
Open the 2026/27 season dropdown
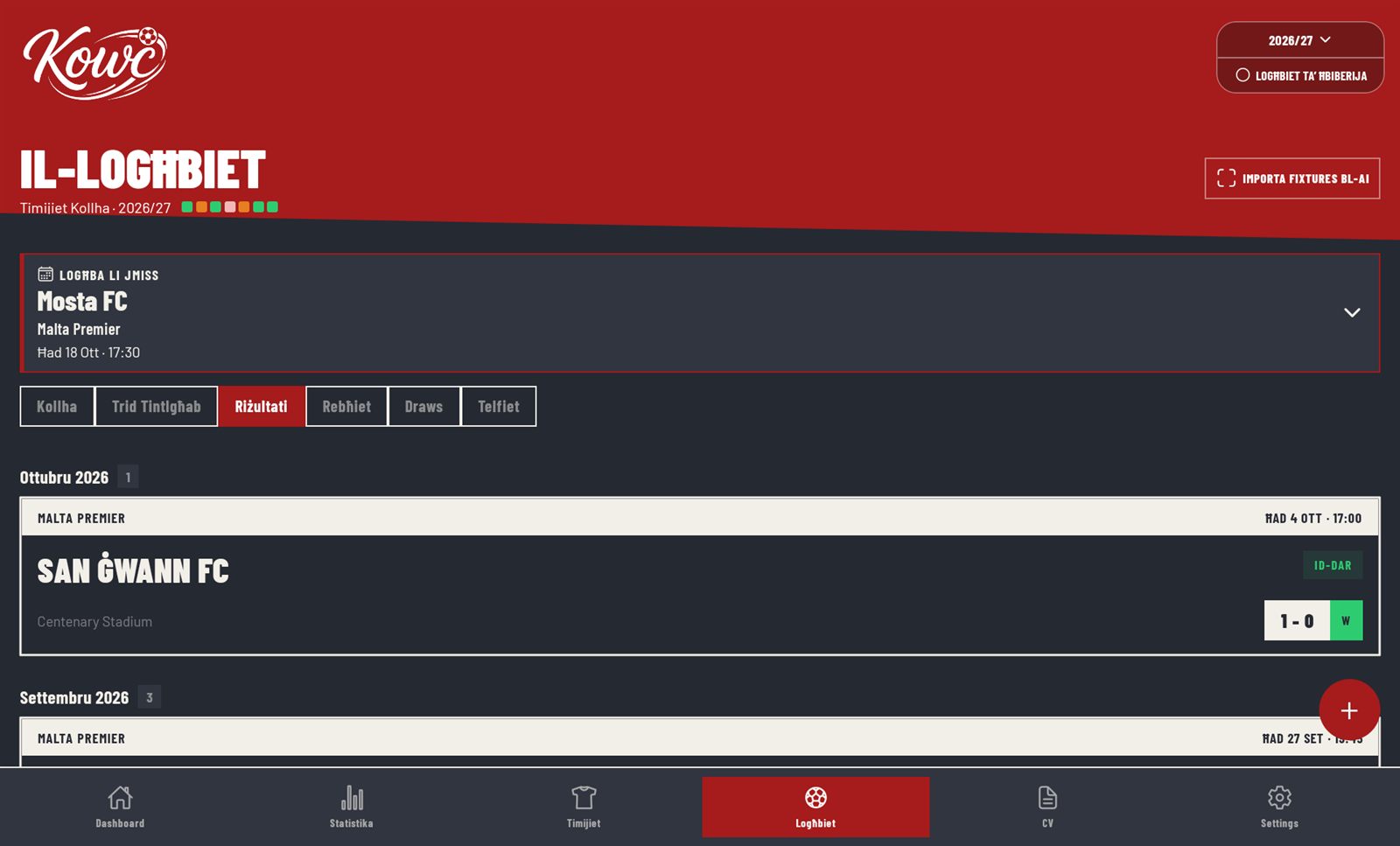click(x=1300, y=40)
